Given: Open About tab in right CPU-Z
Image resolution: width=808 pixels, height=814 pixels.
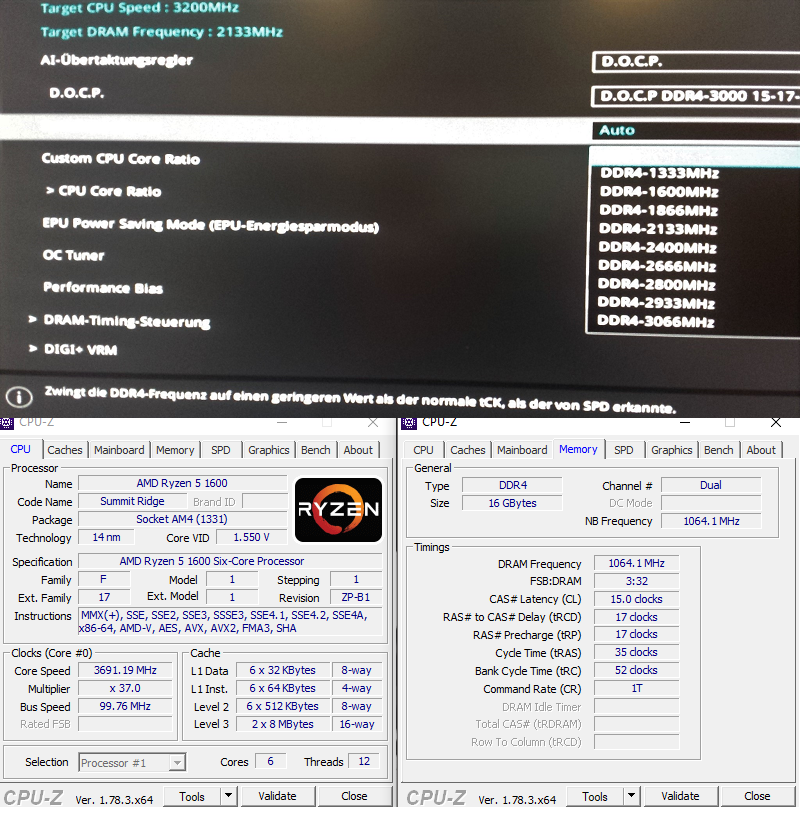Looking at the screenshot, I should point(761,450).
